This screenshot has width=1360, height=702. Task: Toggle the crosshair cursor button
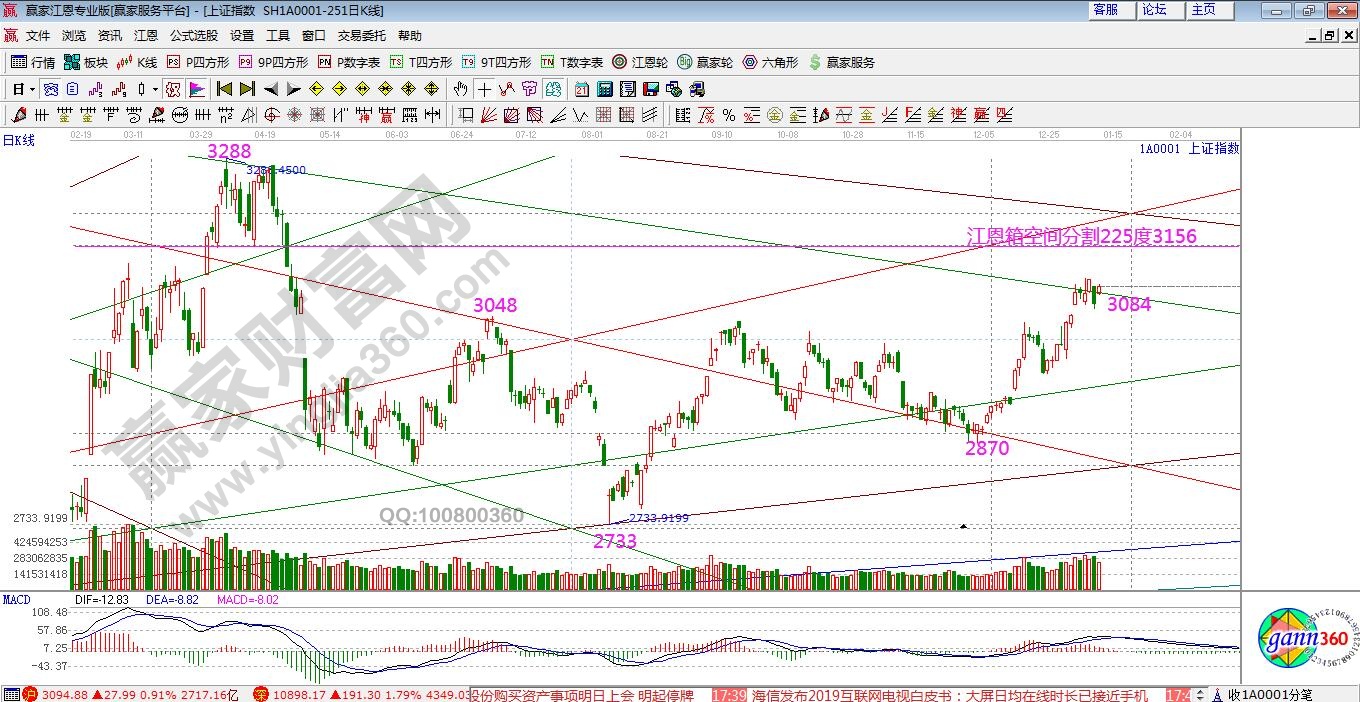coord(484,89)
